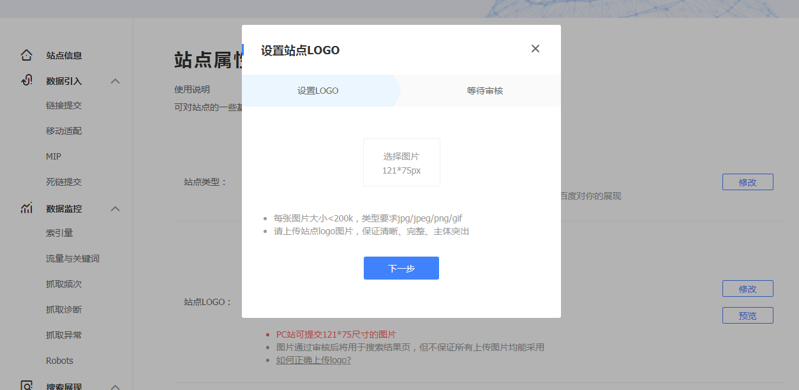
Task: Collapse the 数据引入 section chevron
Action: 116,81
